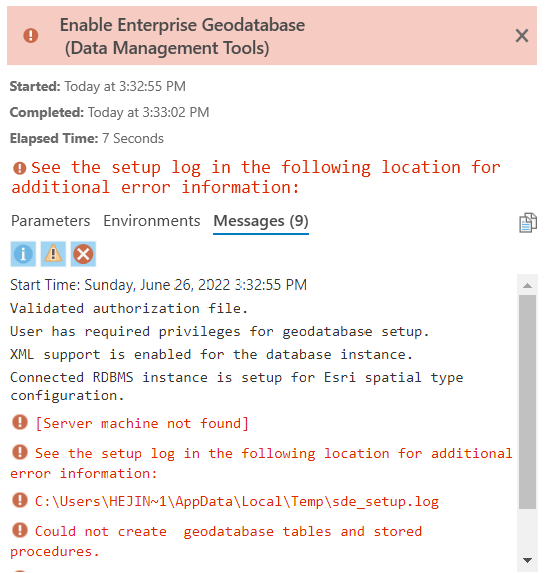Click the Start Time message line
The width and height of the screenshot is (545, 573).
158,285
